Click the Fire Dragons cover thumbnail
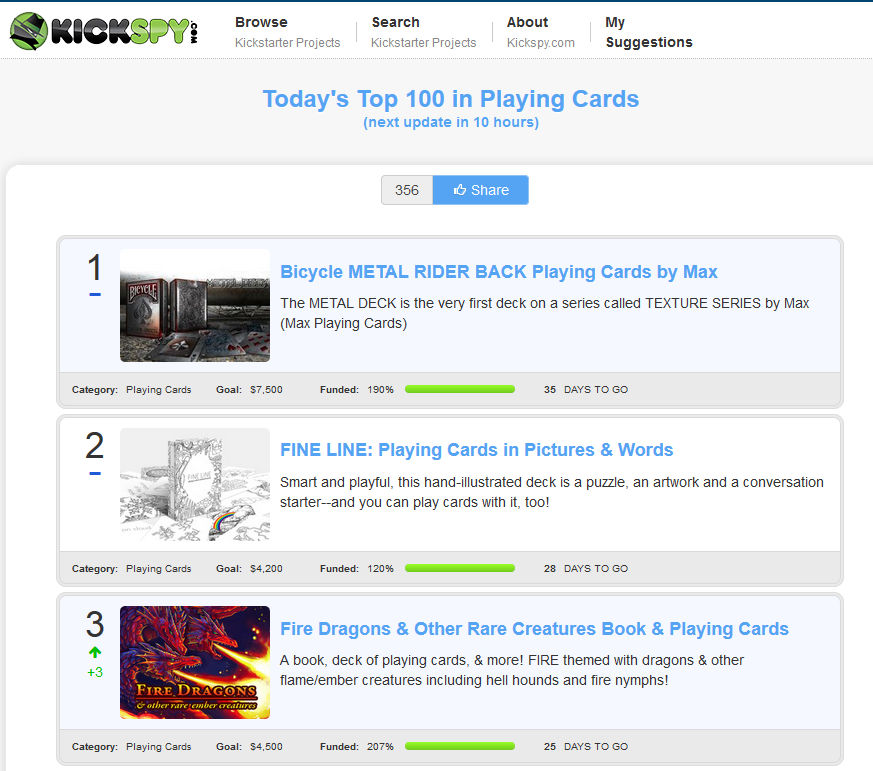This screenshot has height=771, width=873. (x=195, y=662)
